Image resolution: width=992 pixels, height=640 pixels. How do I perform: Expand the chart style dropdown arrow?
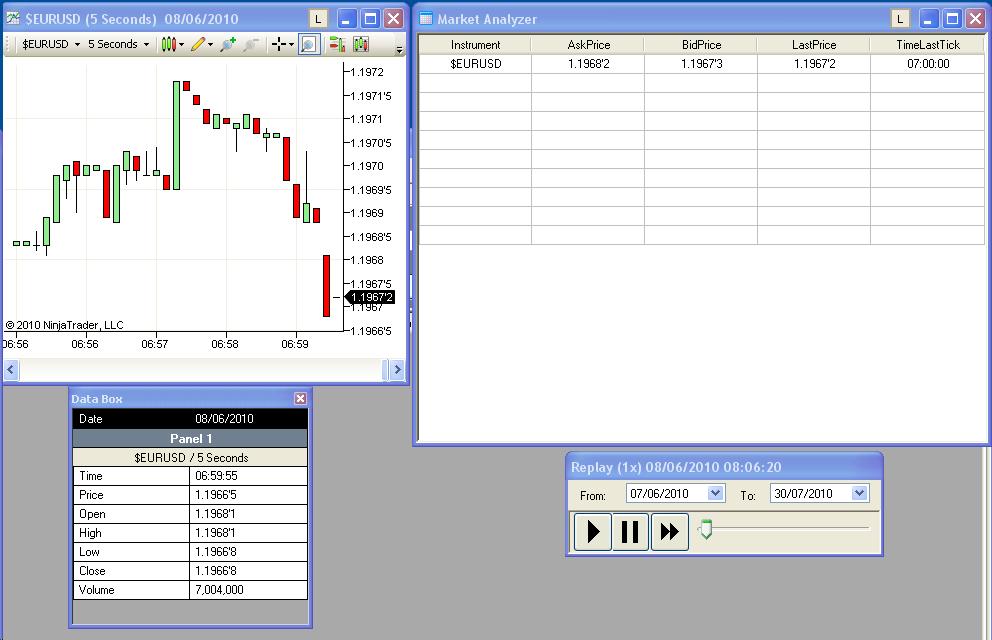(x=182, y=45)
